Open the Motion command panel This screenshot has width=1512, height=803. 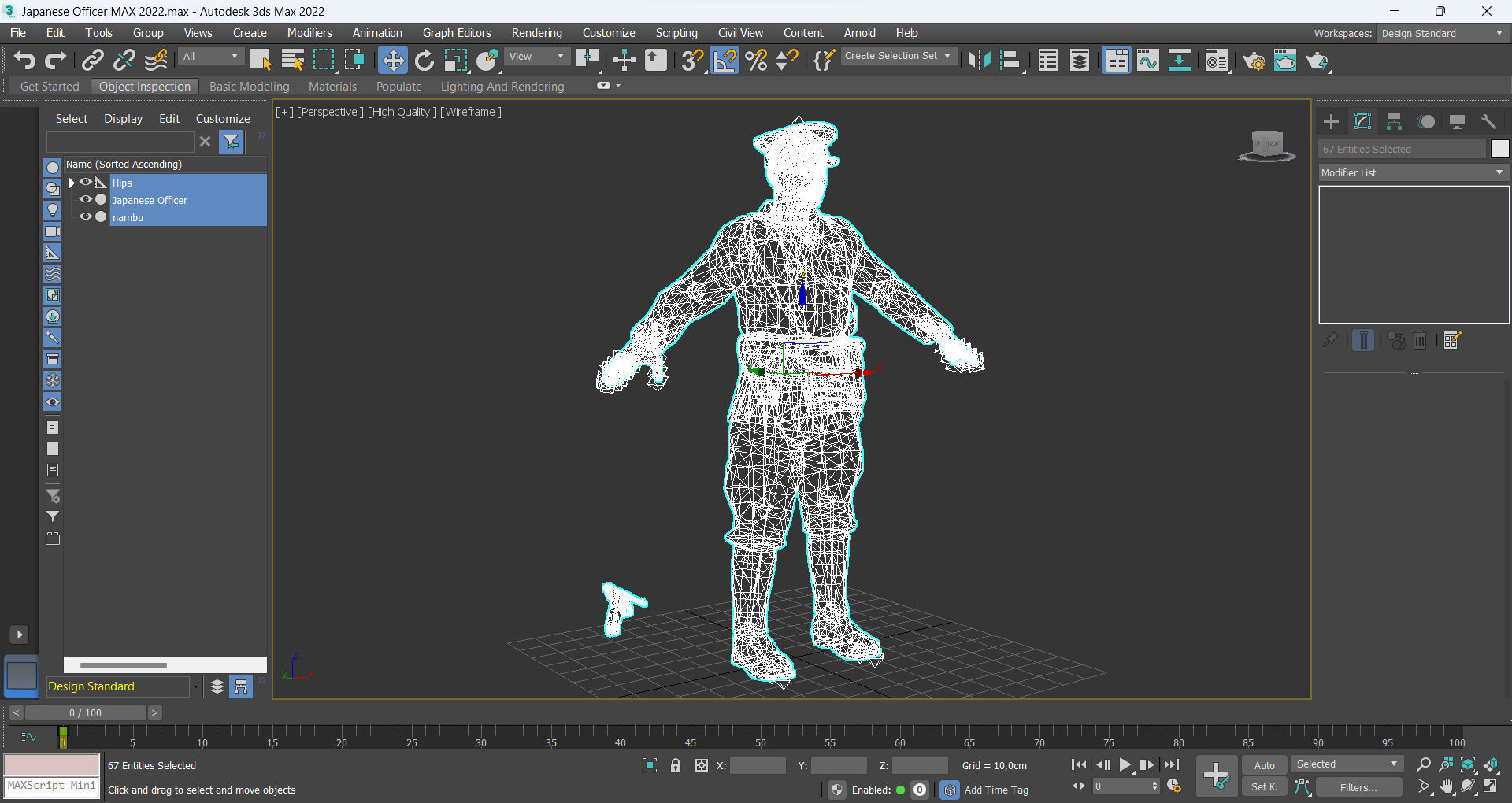(1425, 122)
